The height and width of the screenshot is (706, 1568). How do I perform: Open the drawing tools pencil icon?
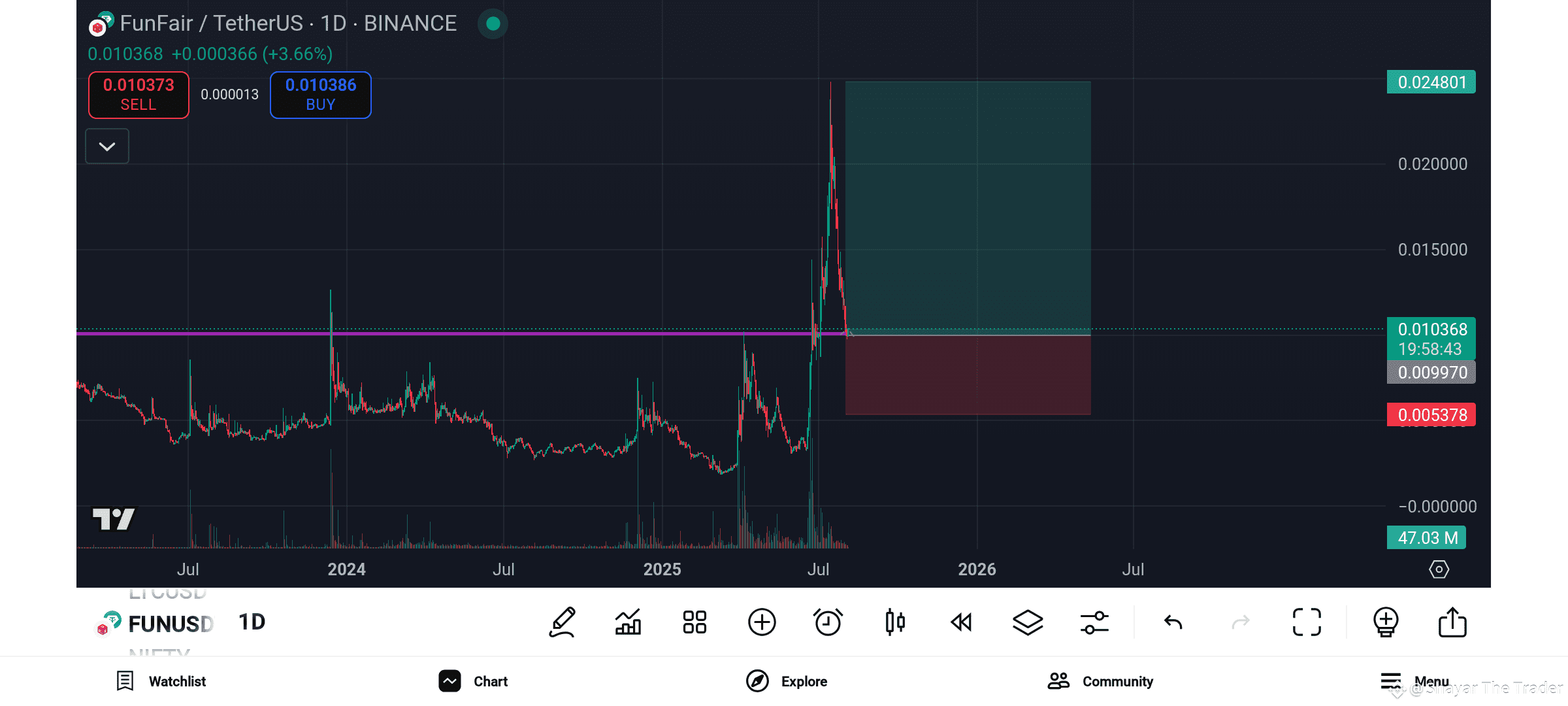point(563,622)
